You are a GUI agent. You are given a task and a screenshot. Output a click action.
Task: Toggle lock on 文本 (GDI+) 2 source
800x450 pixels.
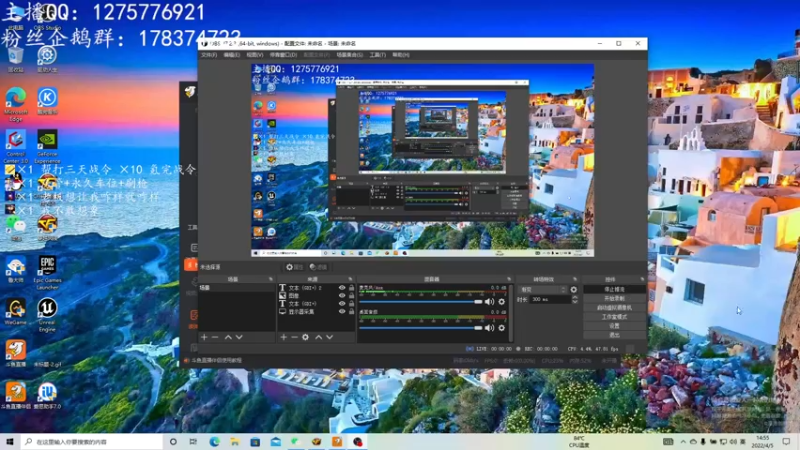pyautogui.click(x=351, y=288)
